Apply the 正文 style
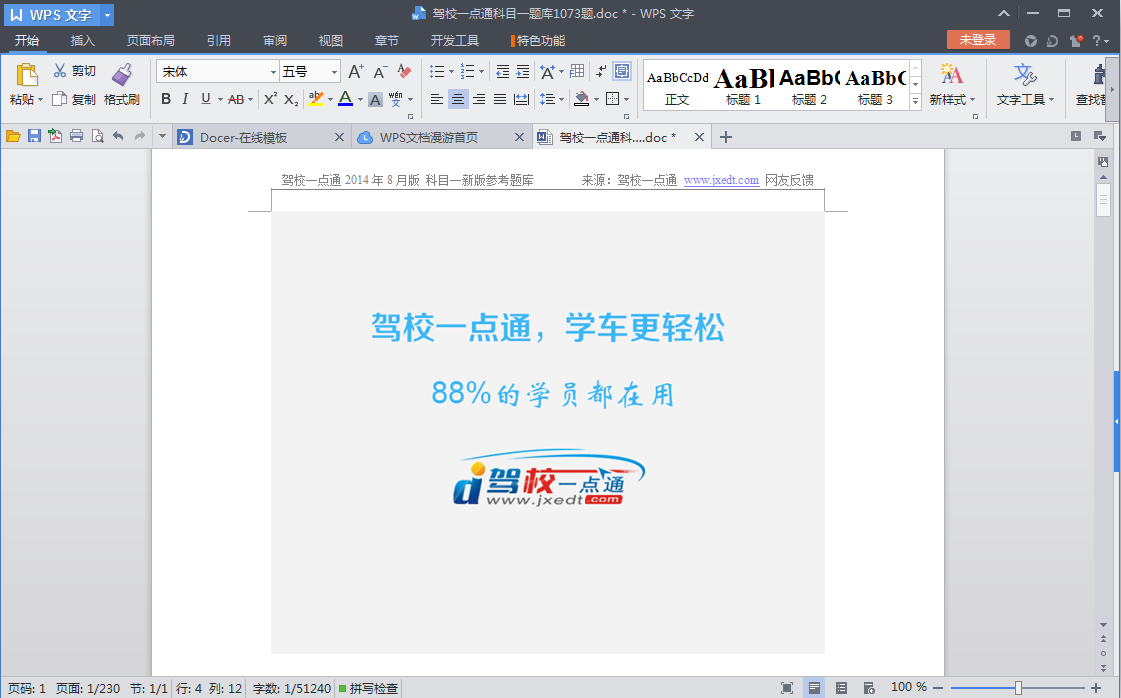This screenshot has height=698, width=1121. click(x=677, y=85)
